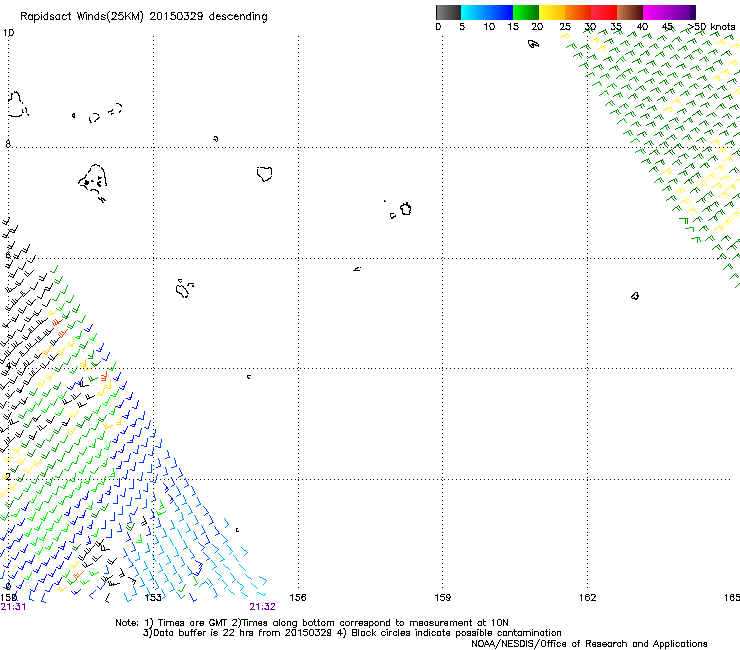Click the longitude label '153'
The height and width of the screenshot is (650, 740).
pyautogui.click(x=153, y=598)
